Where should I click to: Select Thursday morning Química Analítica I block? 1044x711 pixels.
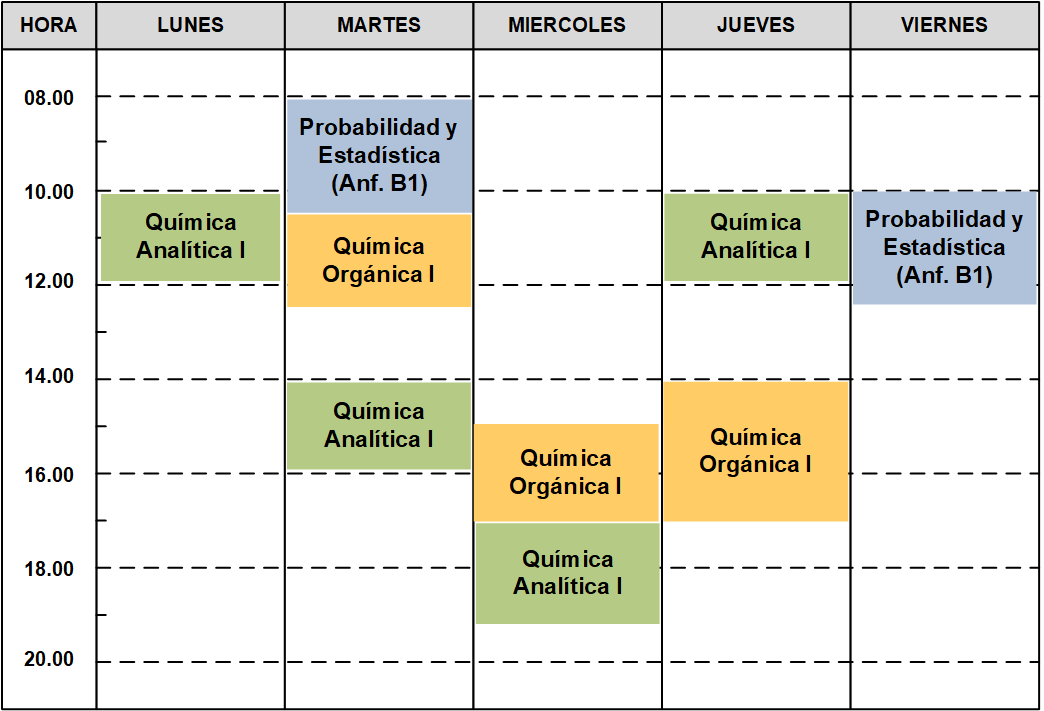[756, 237]
